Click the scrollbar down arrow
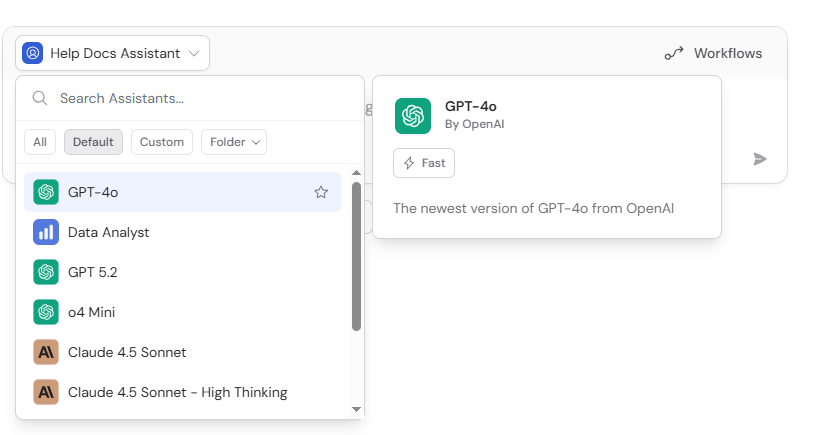 tap(356, 409)
